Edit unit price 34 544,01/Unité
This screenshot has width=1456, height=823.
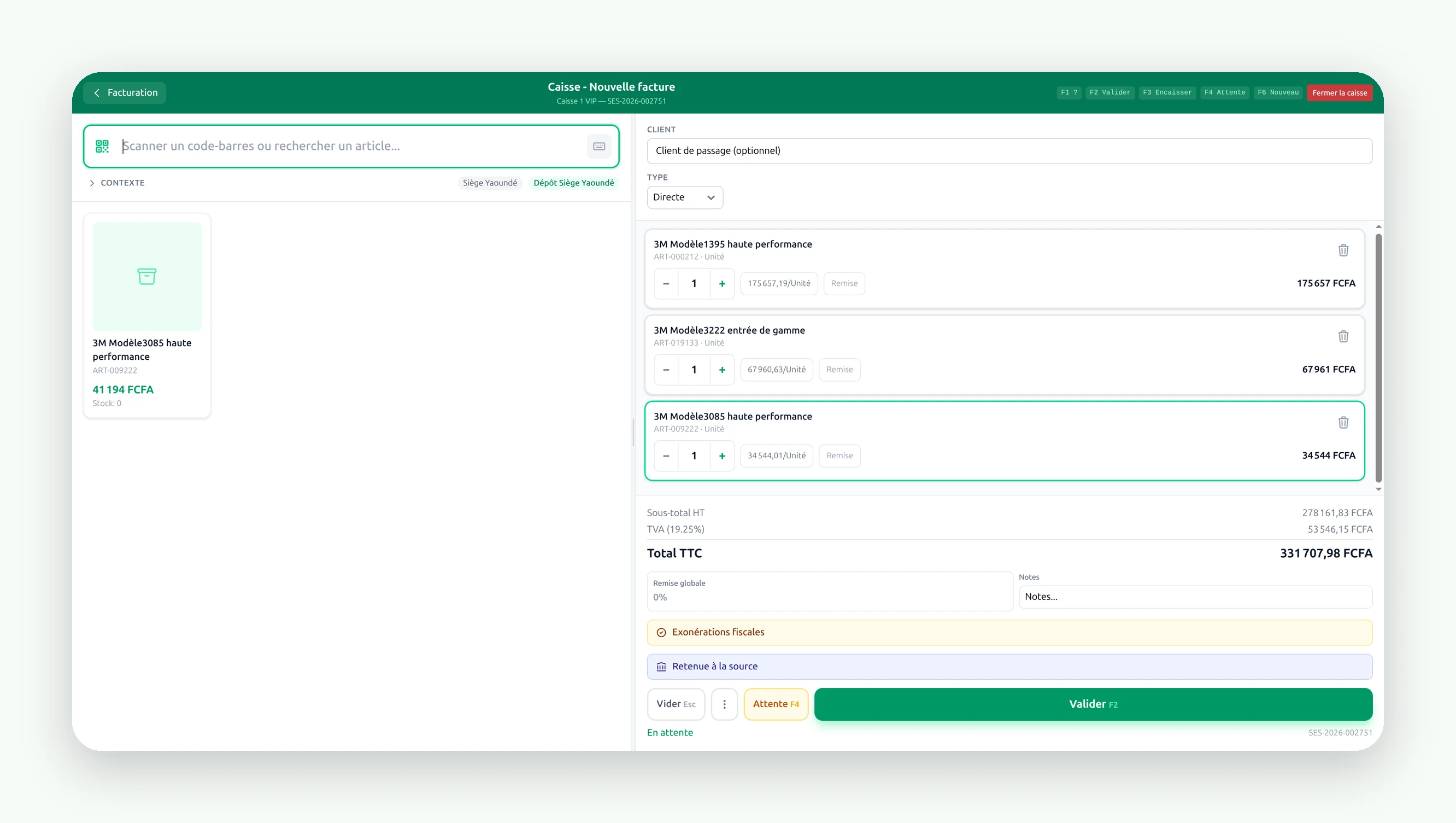777,456
